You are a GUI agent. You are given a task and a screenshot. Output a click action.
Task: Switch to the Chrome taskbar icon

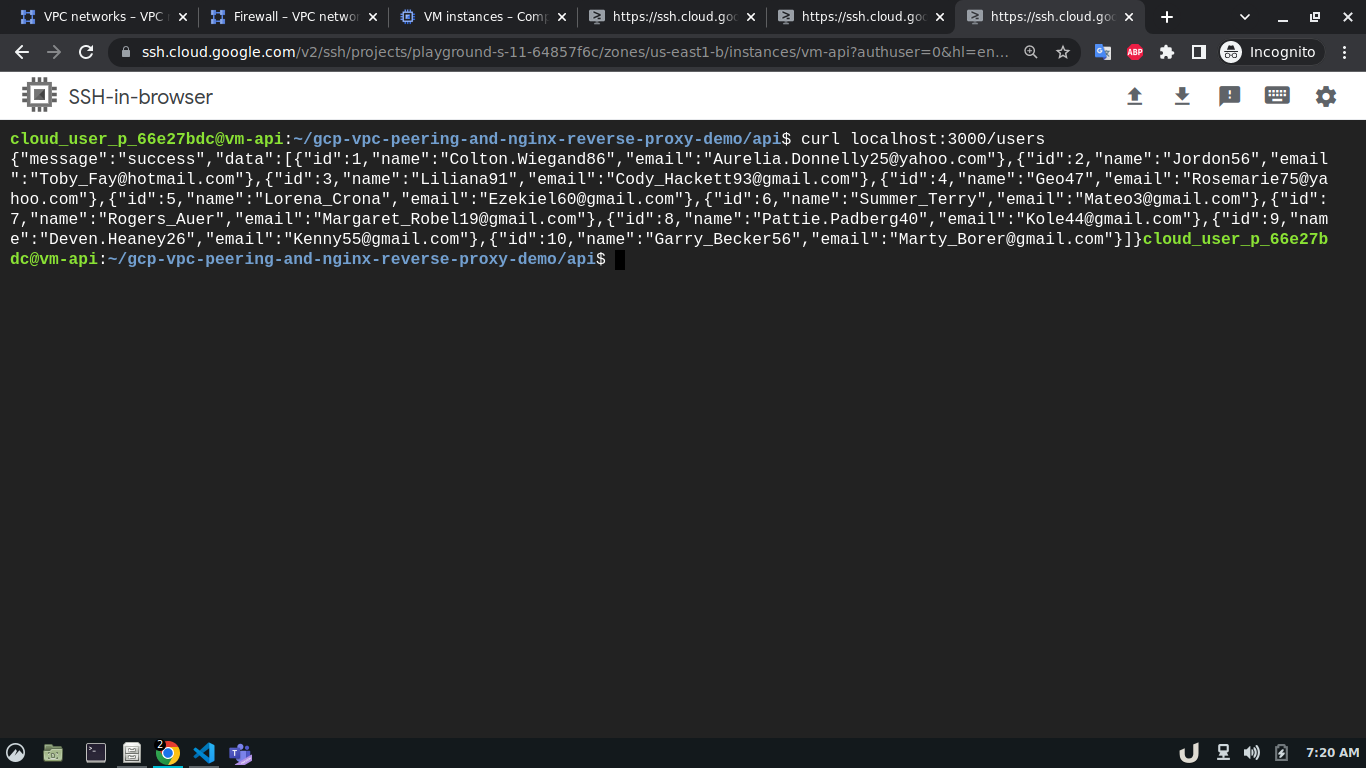[x=168, y=753]
